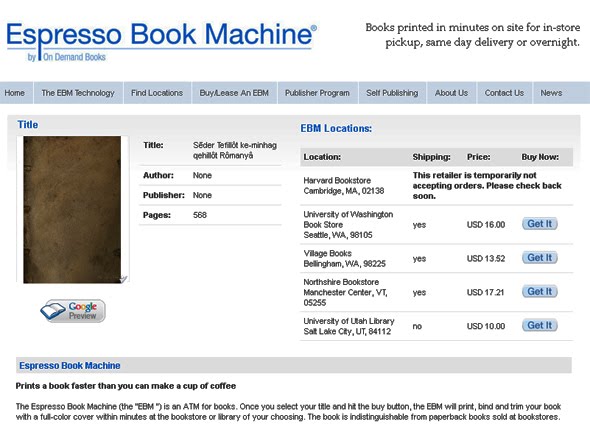Click Get It for University of Utah Library
The image size is (590, 424).
pyautogui.click(x=540, y=325)
